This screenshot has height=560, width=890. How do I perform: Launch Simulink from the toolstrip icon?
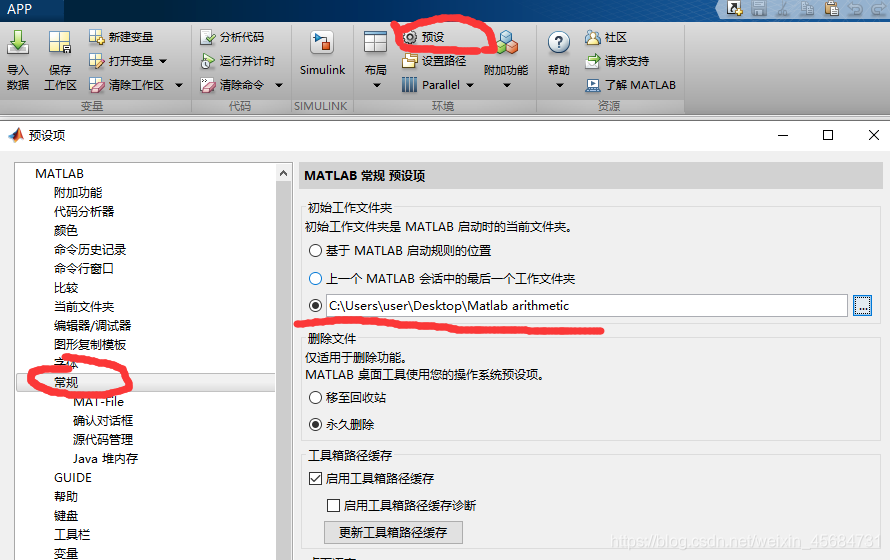[322, 43]
